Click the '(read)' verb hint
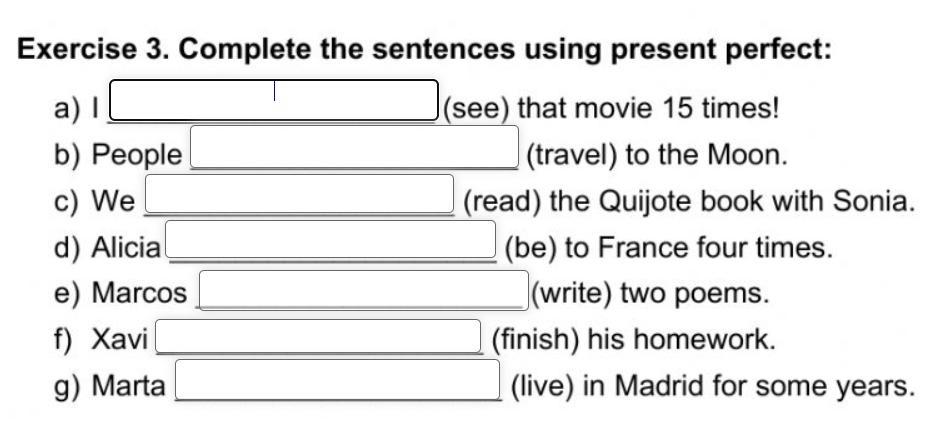The image size is (939, 428). coord(502,202)
